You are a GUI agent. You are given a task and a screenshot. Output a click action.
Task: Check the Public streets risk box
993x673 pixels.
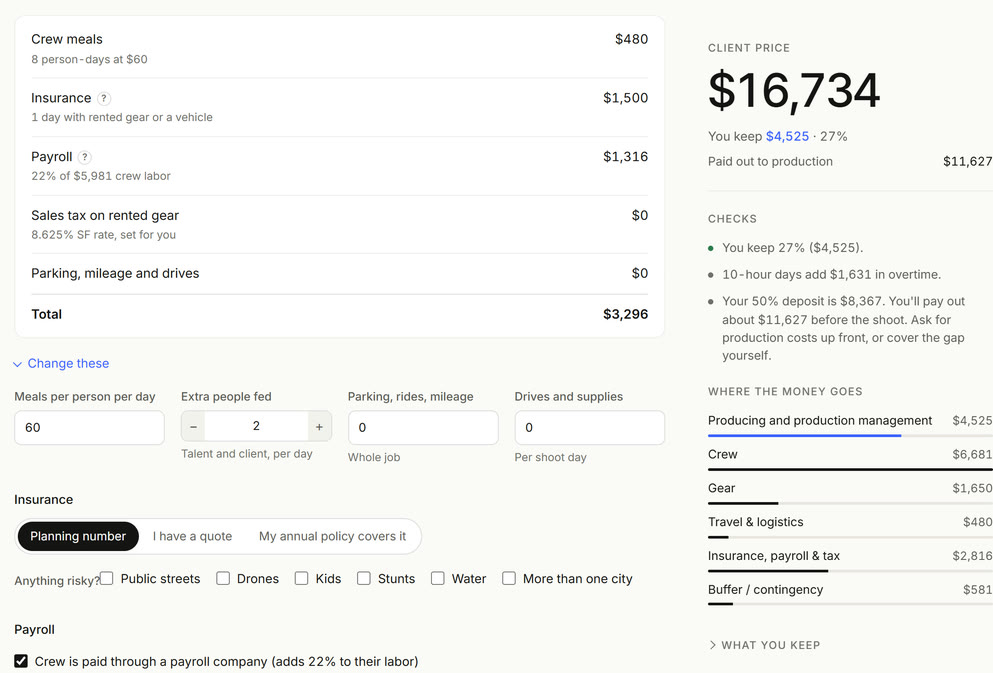107,578
